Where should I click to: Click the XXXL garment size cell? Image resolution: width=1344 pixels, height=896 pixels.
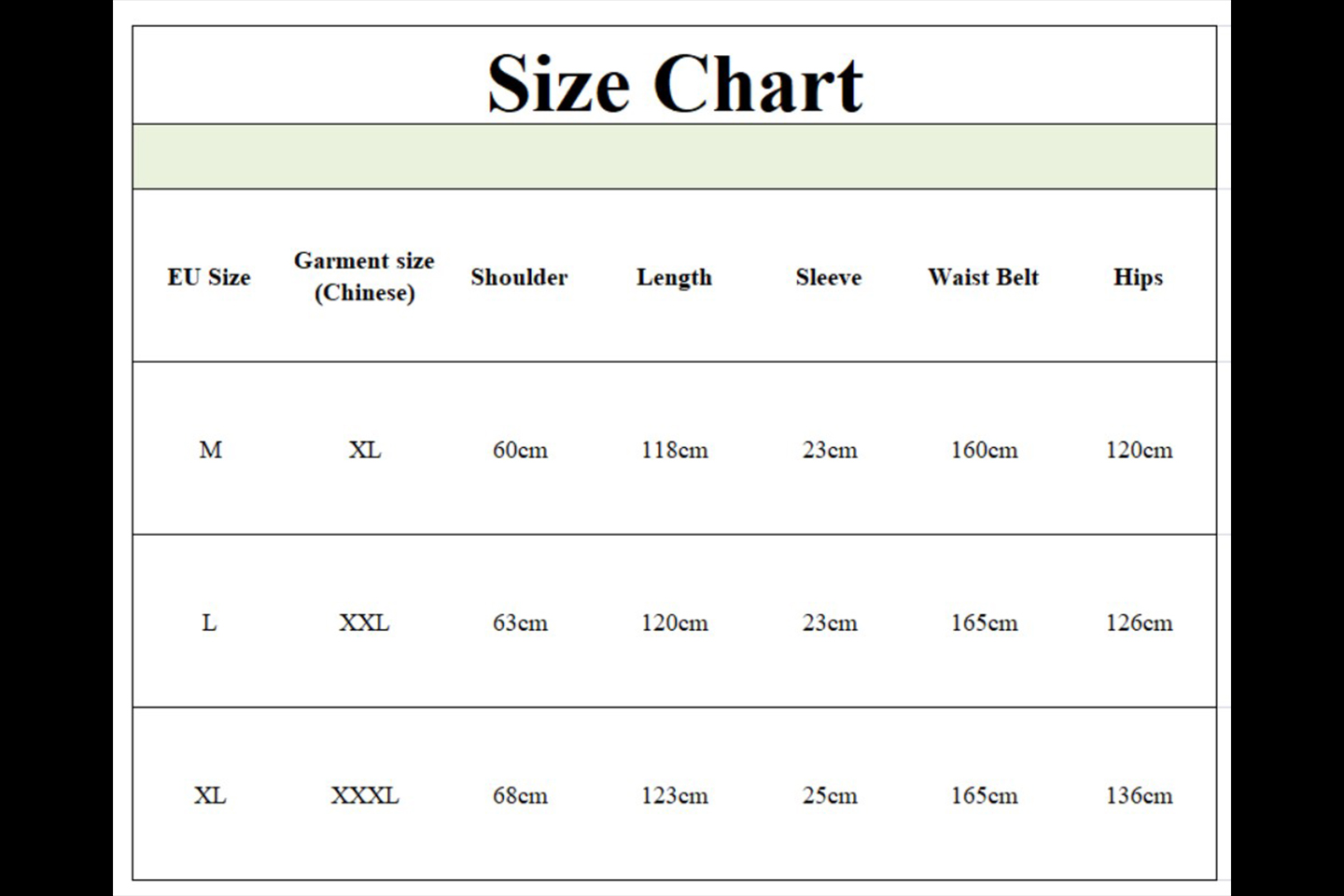[364, 795]
